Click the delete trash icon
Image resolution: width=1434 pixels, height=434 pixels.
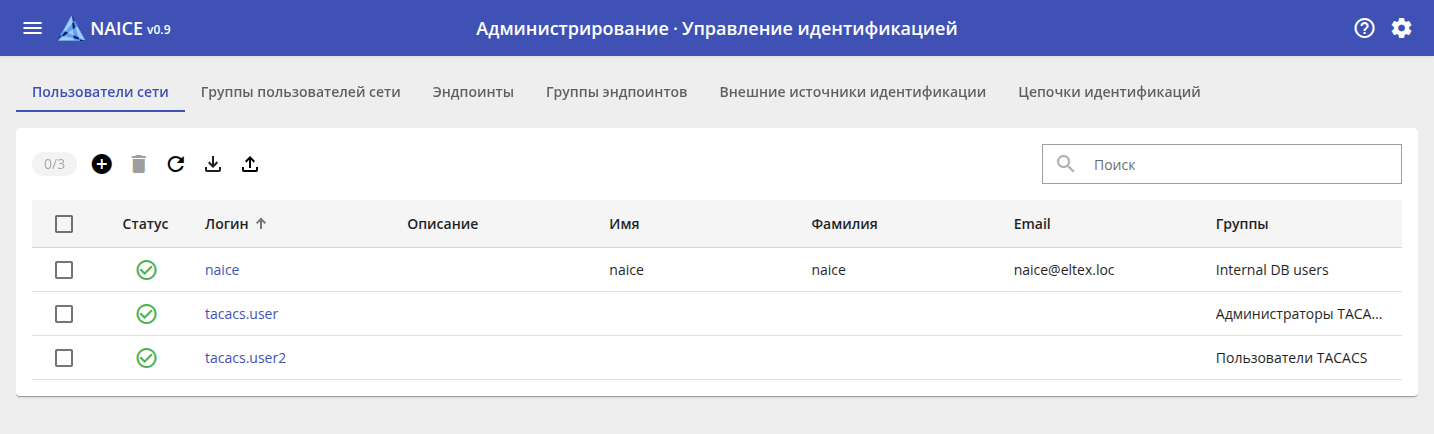click(x=139, y=164)
